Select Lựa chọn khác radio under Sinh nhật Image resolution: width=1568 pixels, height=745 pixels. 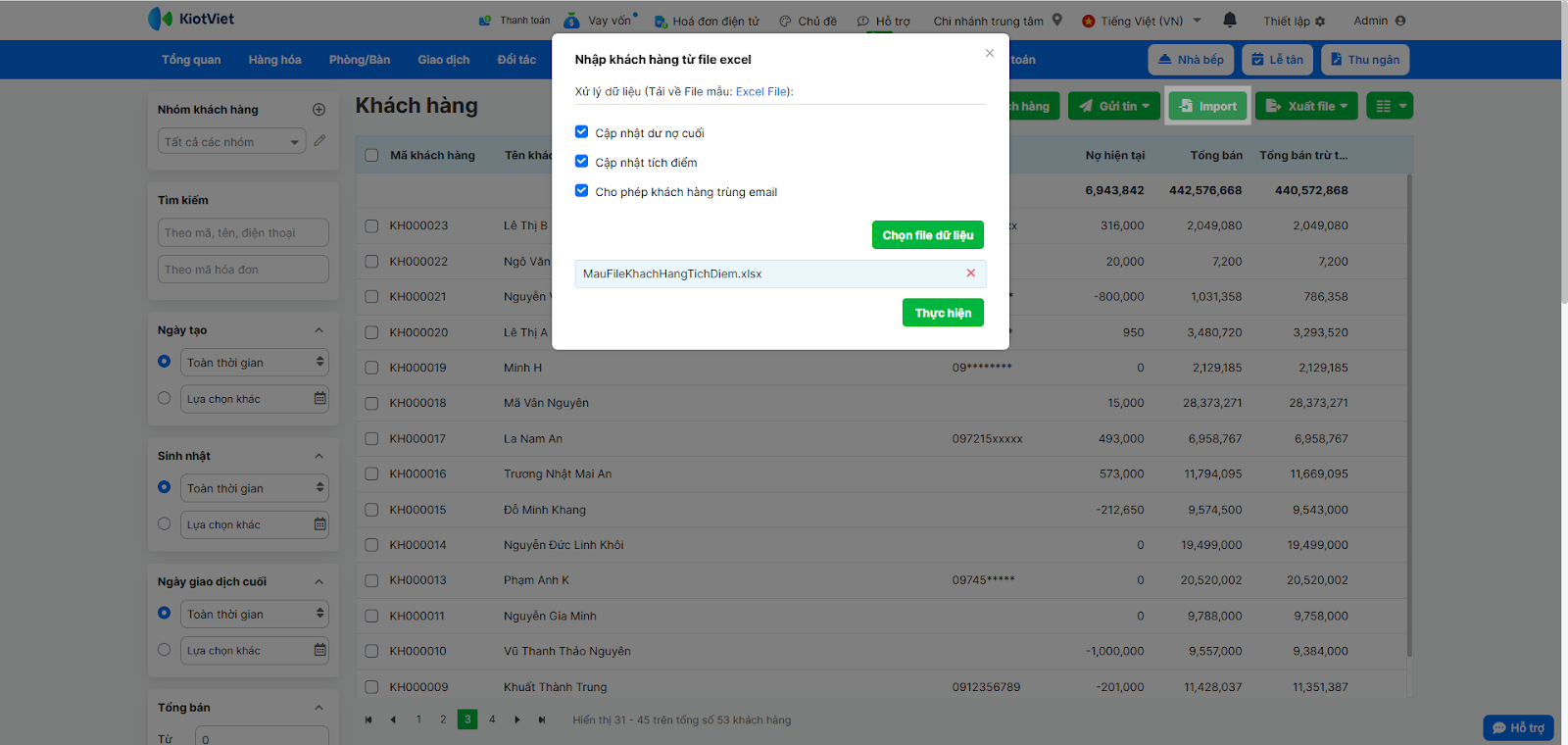tap(165, 524)
